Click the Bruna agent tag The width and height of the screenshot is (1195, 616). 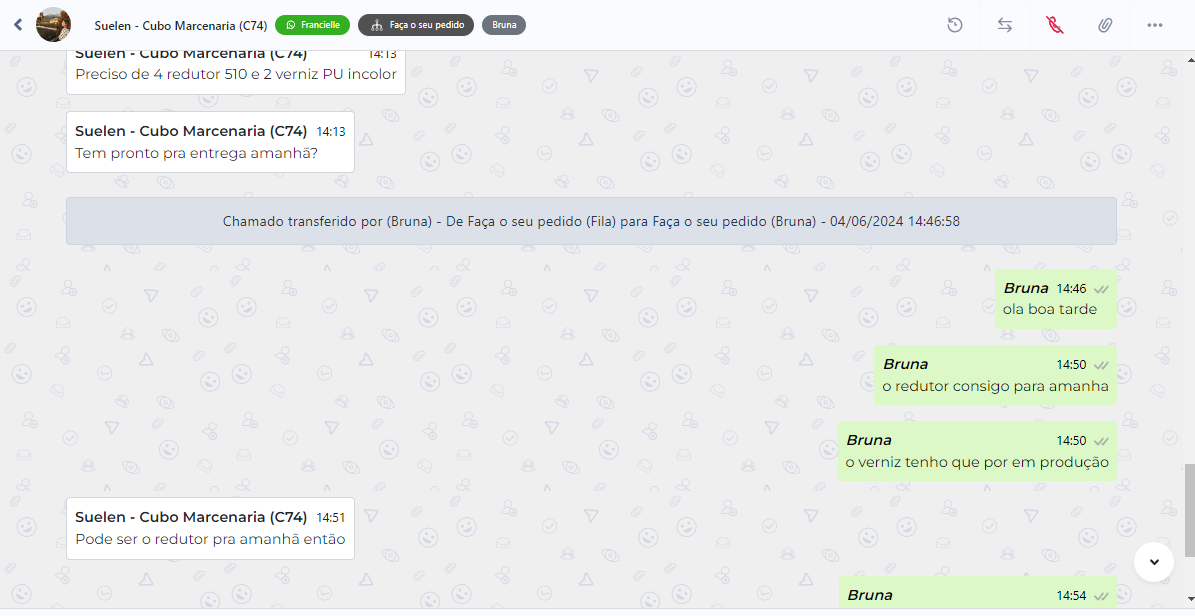(504, 25)
